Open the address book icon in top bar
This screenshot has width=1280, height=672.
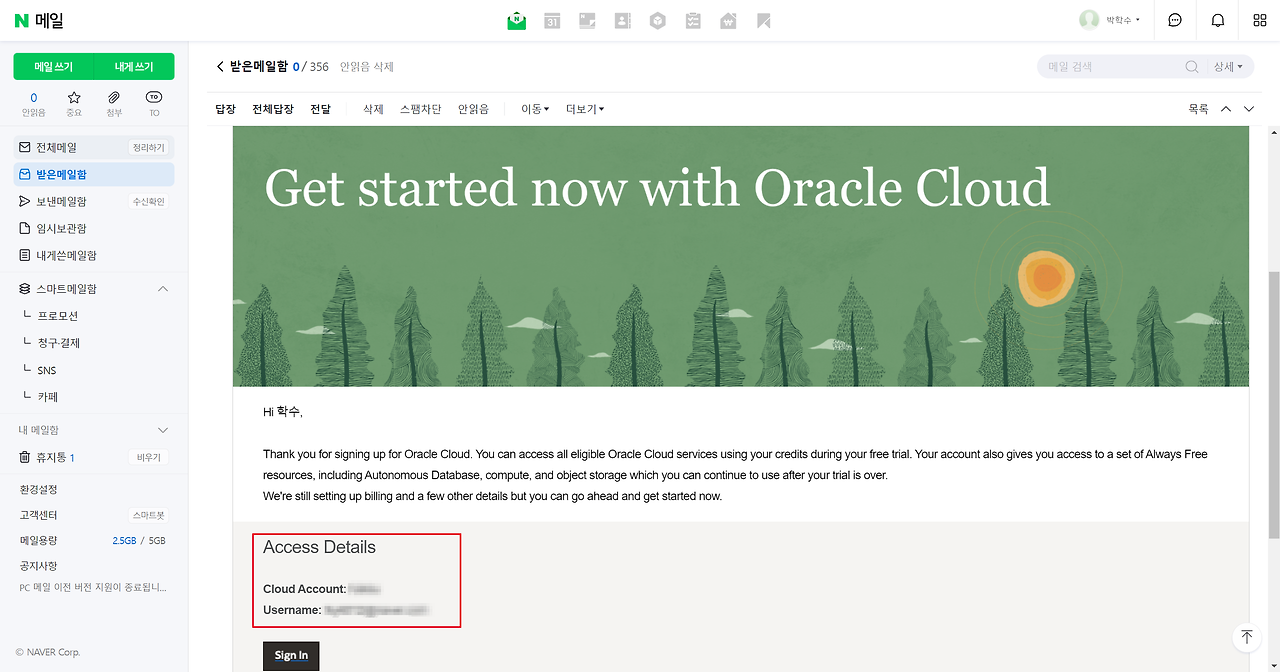click(x=622, y=20)
